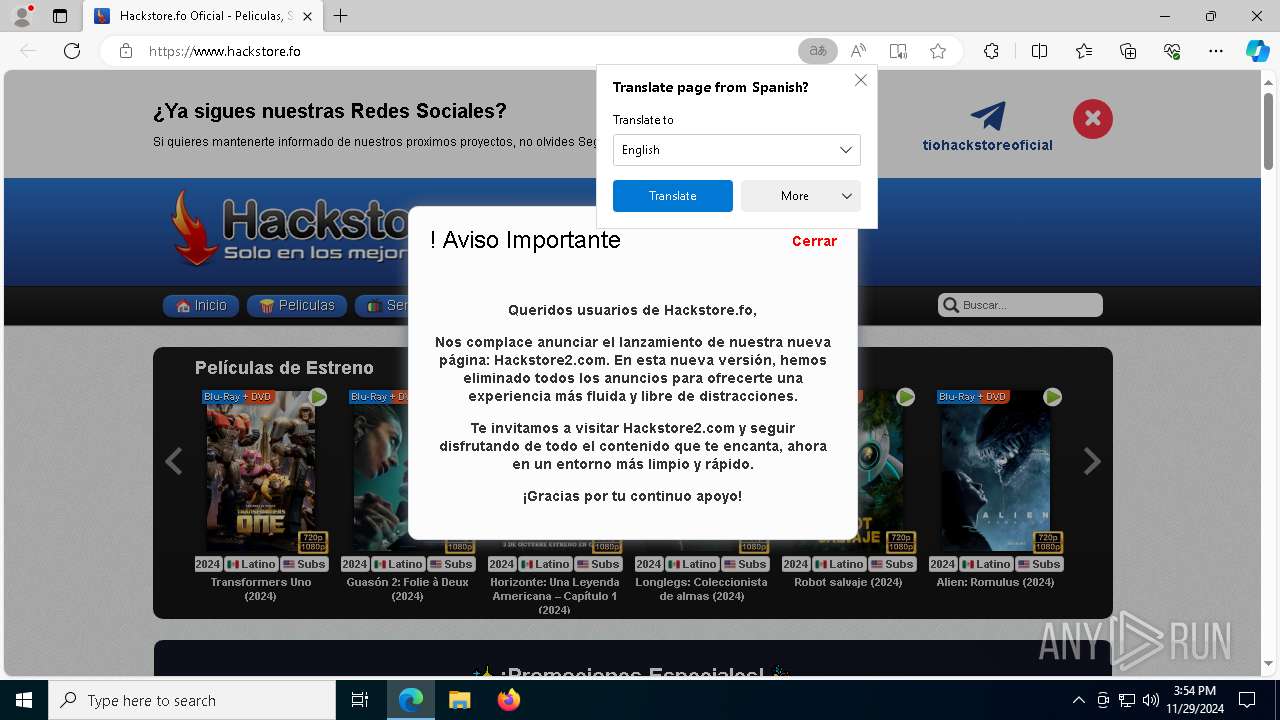Dismiss social banner with red X
The height and width of the screenshot is (720, 1280).
[x=1093, y=119]
